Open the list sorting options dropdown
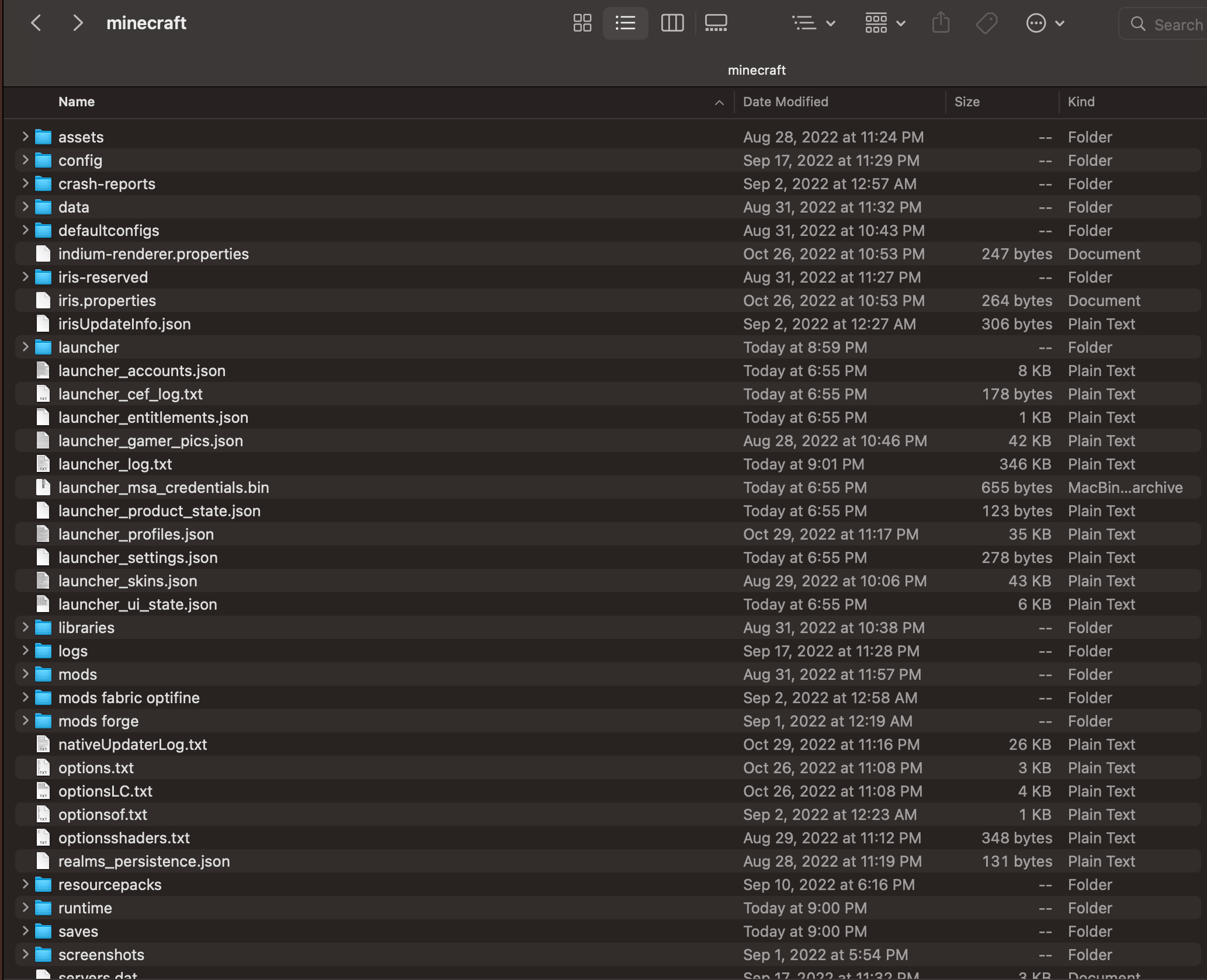Viewport: 1207px width, 980px height. [x=814, y=23]
